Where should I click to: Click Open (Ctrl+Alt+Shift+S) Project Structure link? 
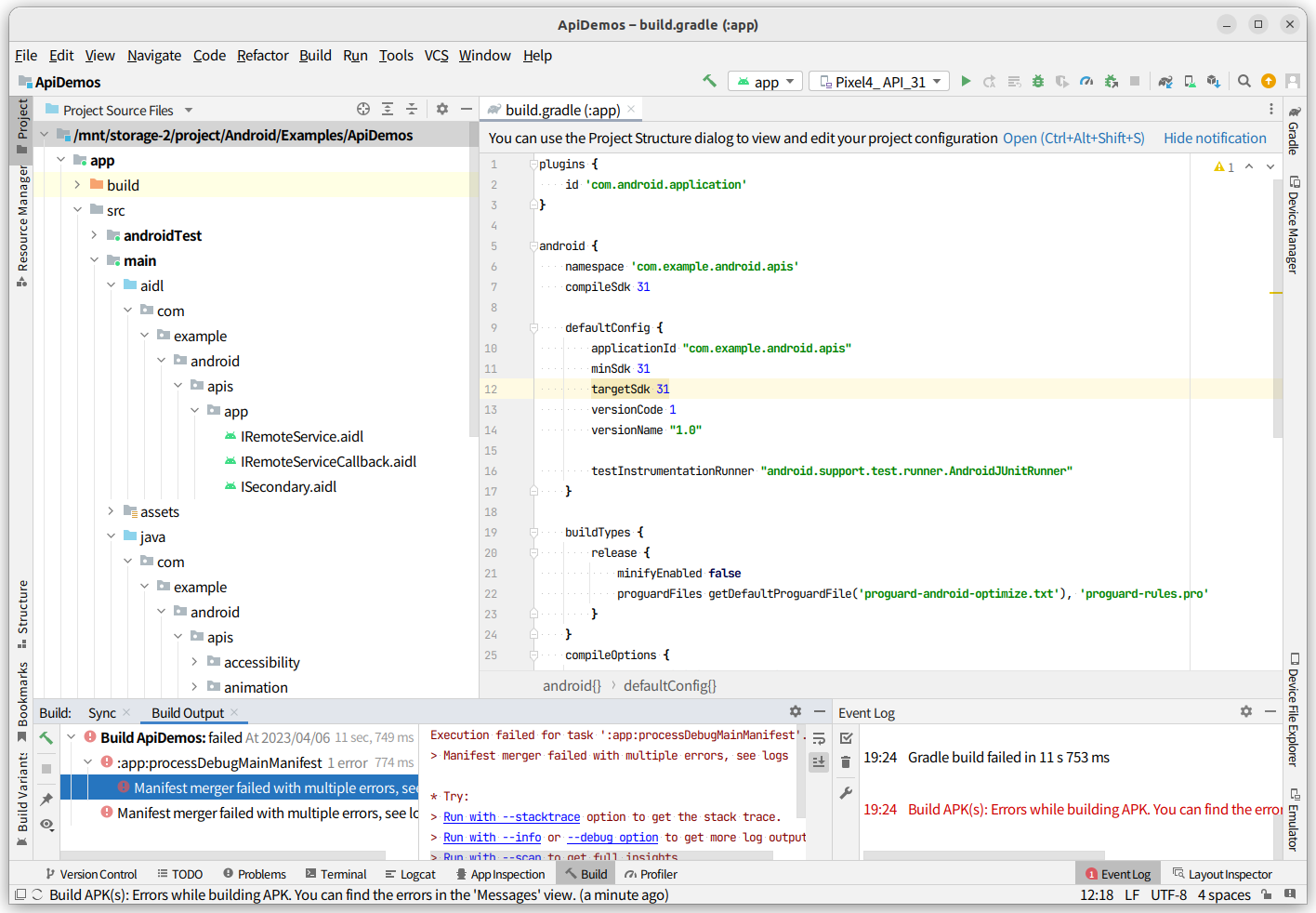pyautogui.click(x=1073, y=139)
